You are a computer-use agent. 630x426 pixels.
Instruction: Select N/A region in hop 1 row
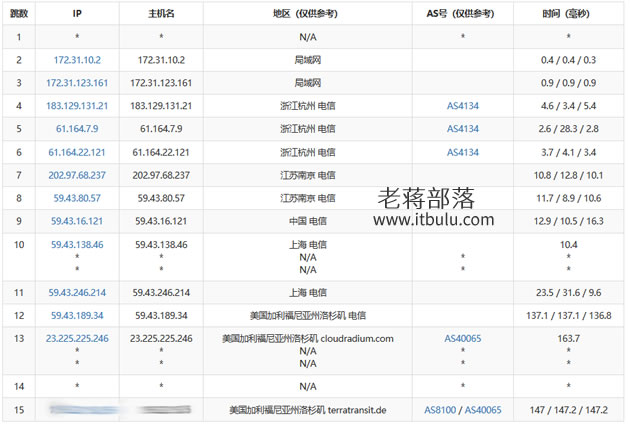(307, 37)
